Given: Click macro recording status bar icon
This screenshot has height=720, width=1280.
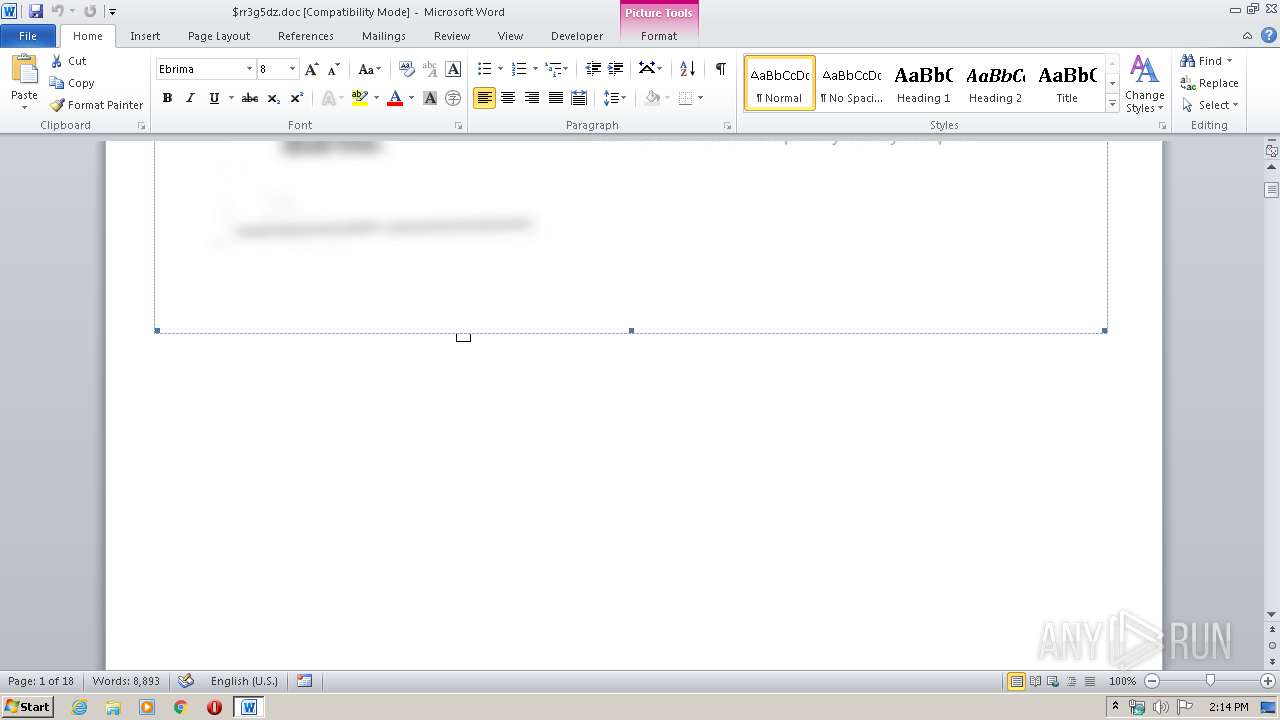Looking at the screenshot, I should tap(305, 681).
